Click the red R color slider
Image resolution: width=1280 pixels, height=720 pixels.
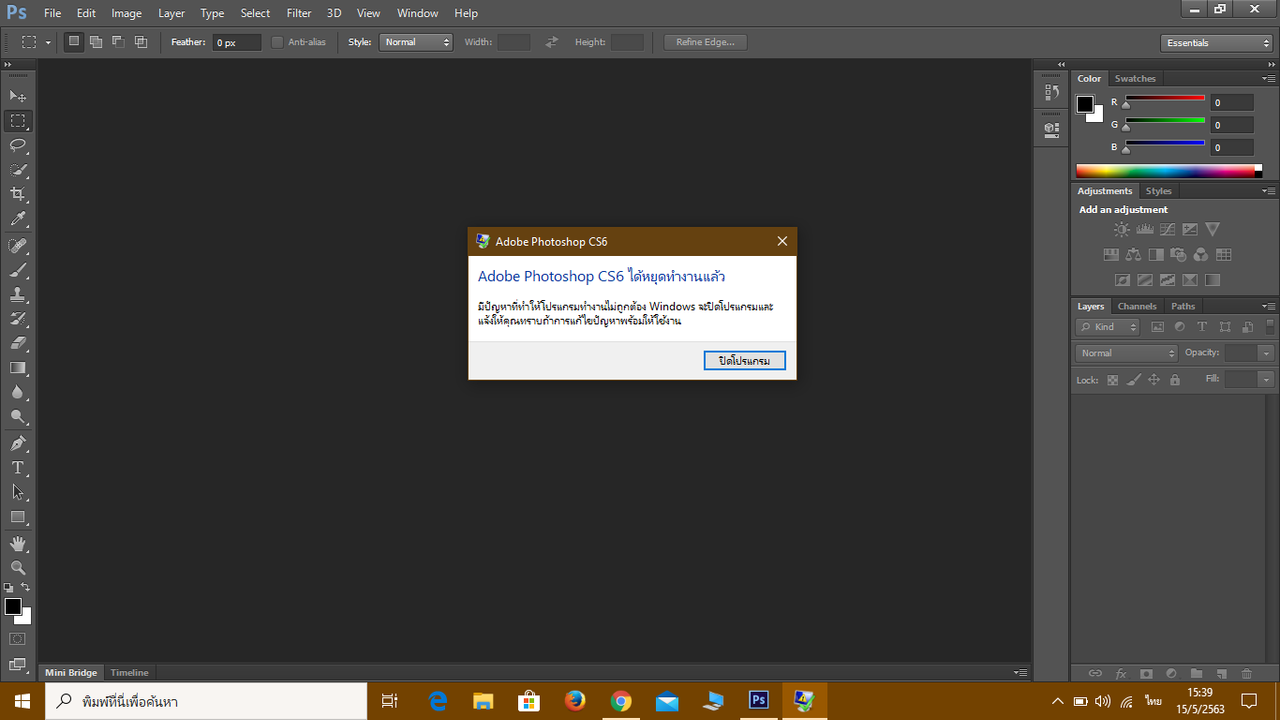[1165, 98]
